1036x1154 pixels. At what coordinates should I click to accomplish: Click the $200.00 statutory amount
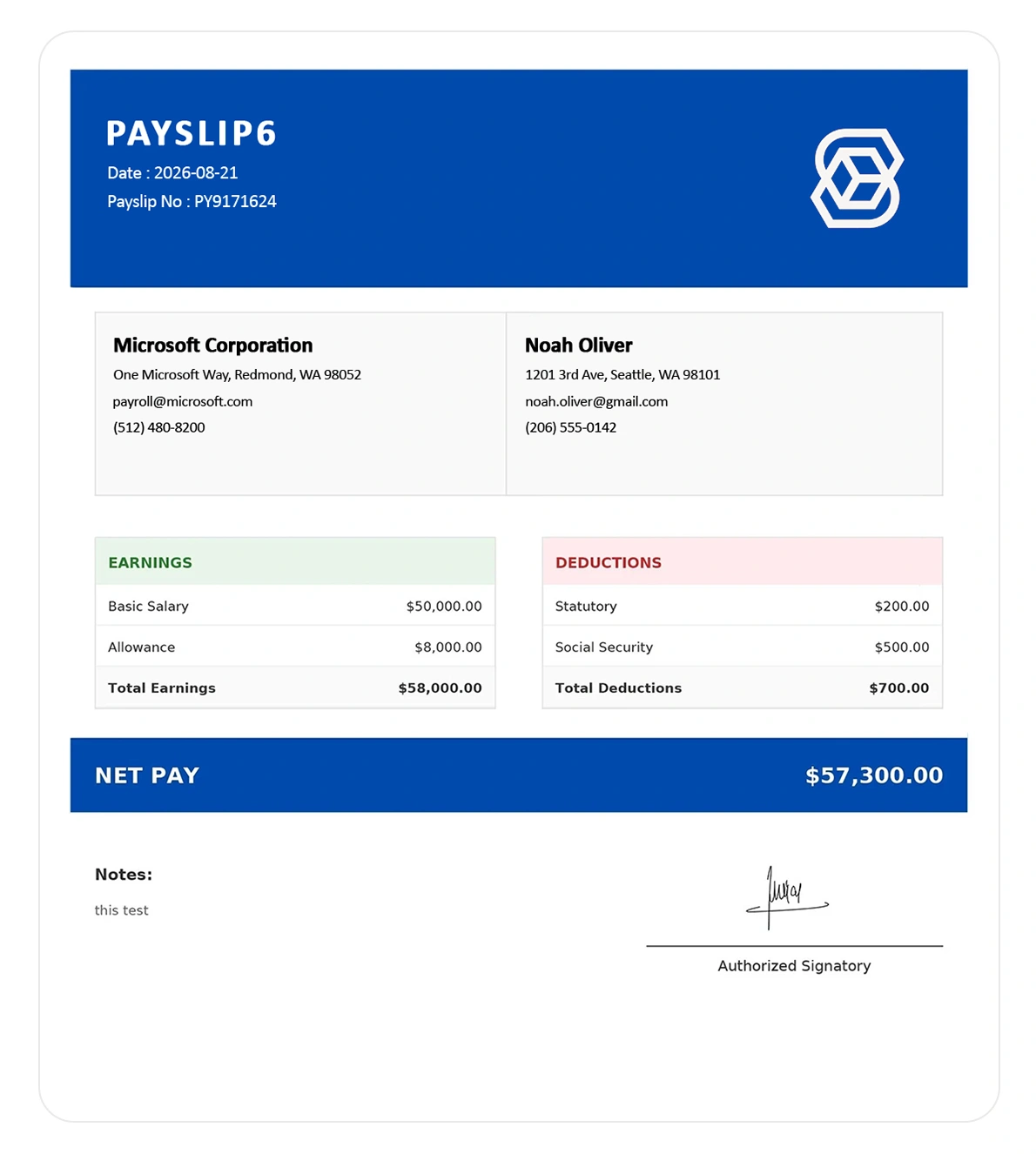tap(902, 607)
